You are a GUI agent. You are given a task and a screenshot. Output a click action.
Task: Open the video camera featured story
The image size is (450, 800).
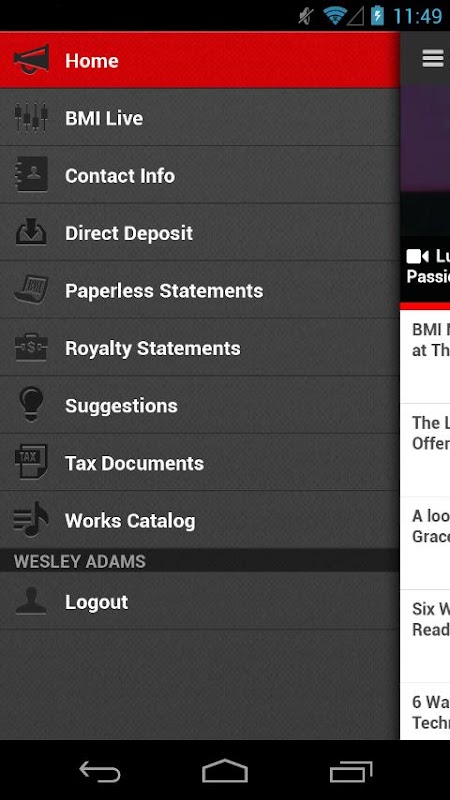point(428,265)
